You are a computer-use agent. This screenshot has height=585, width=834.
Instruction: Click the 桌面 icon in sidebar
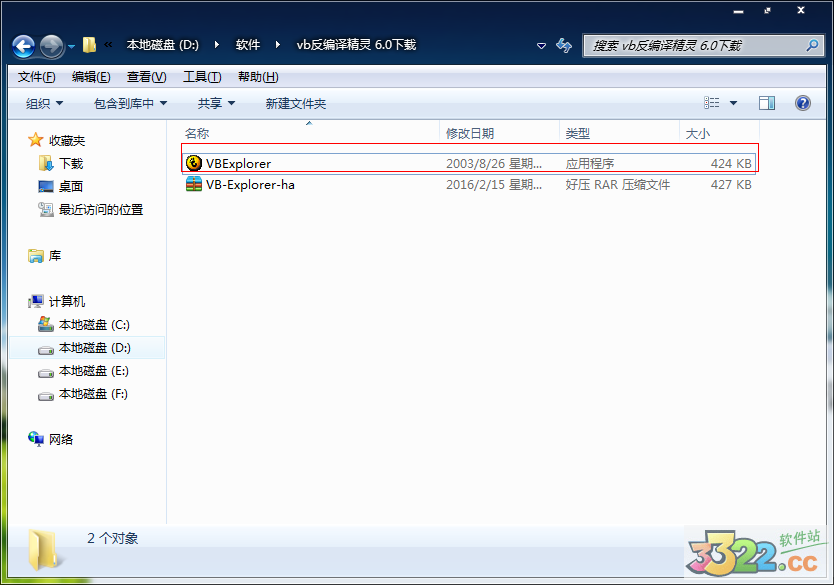pos(46,186)
